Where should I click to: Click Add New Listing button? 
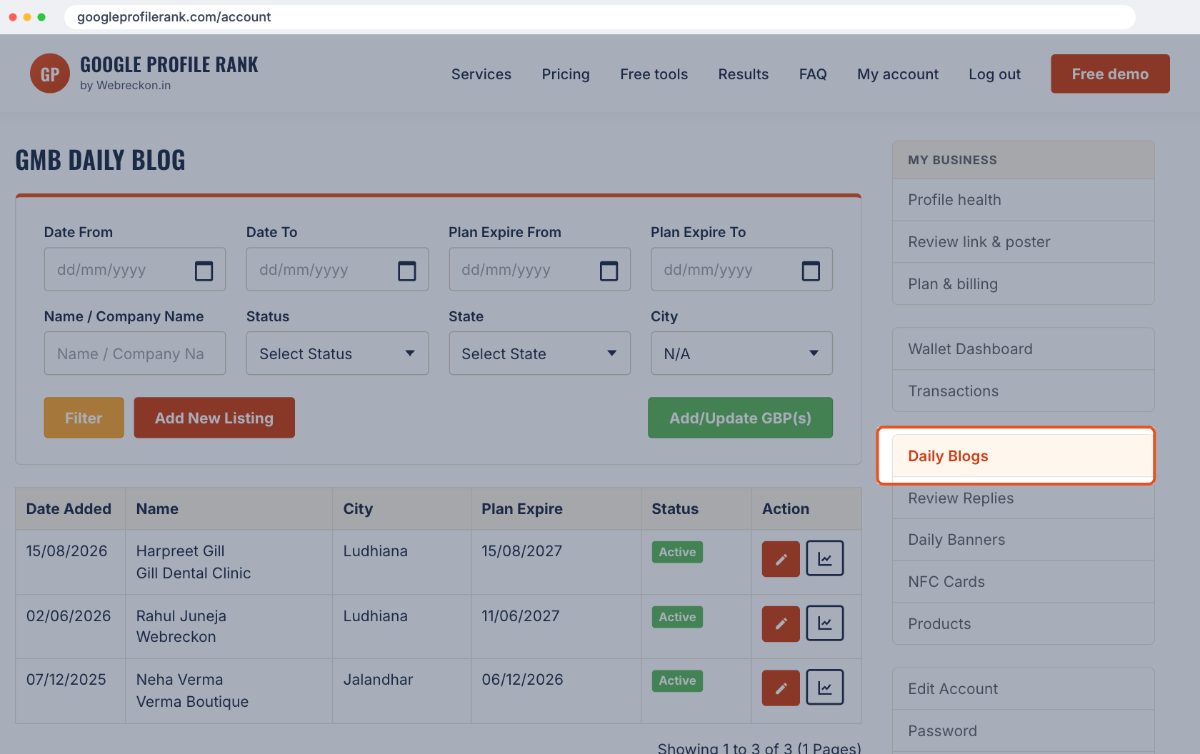214,418
